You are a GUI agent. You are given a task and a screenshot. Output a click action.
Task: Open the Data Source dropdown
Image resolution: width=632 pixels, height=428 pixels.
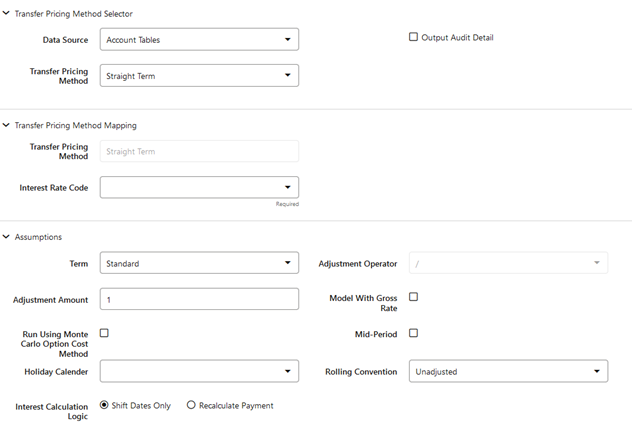point(199,39)
